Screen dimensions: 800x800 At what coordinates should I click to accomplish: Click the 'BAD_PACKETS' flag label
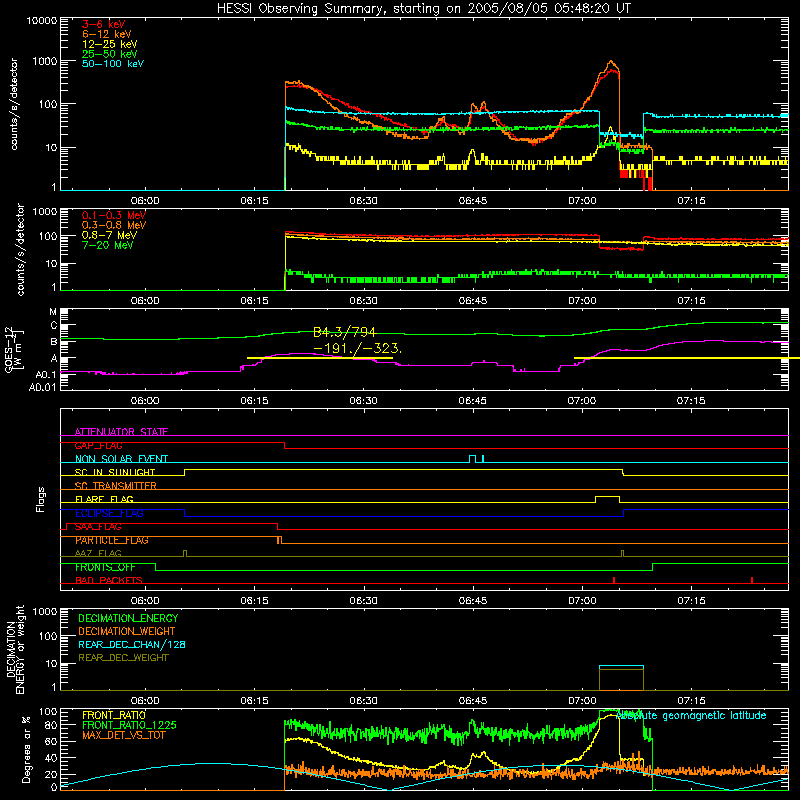click(x=109, y=580)
